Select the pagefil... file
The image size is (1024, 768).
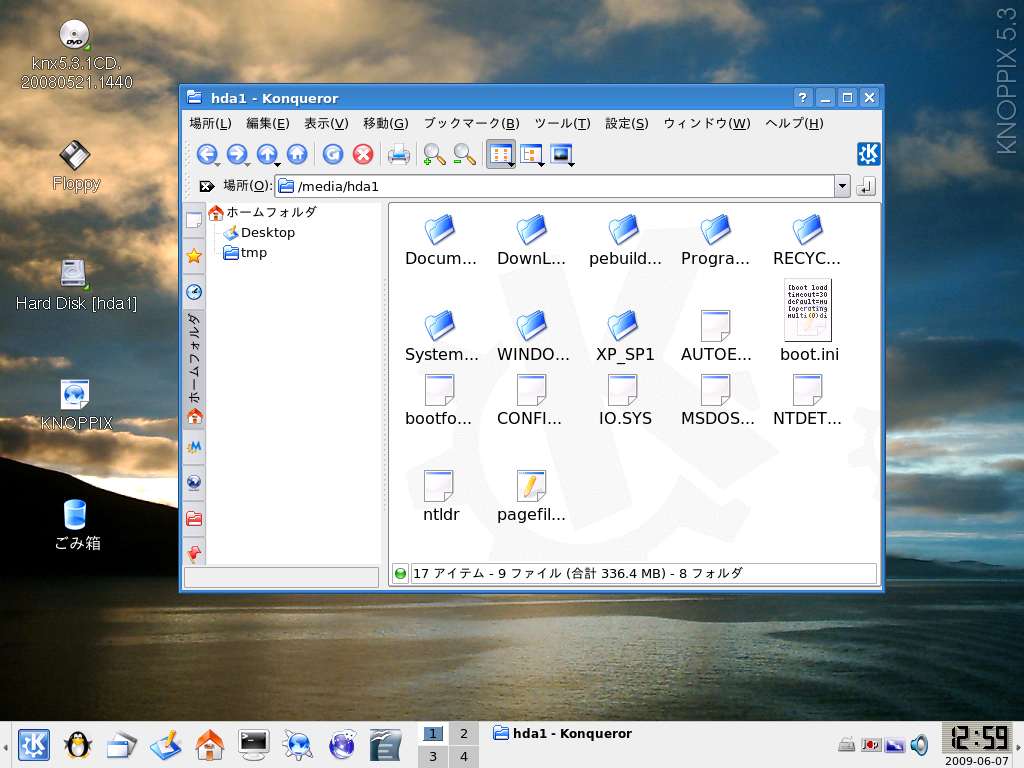tap(531, 496)
